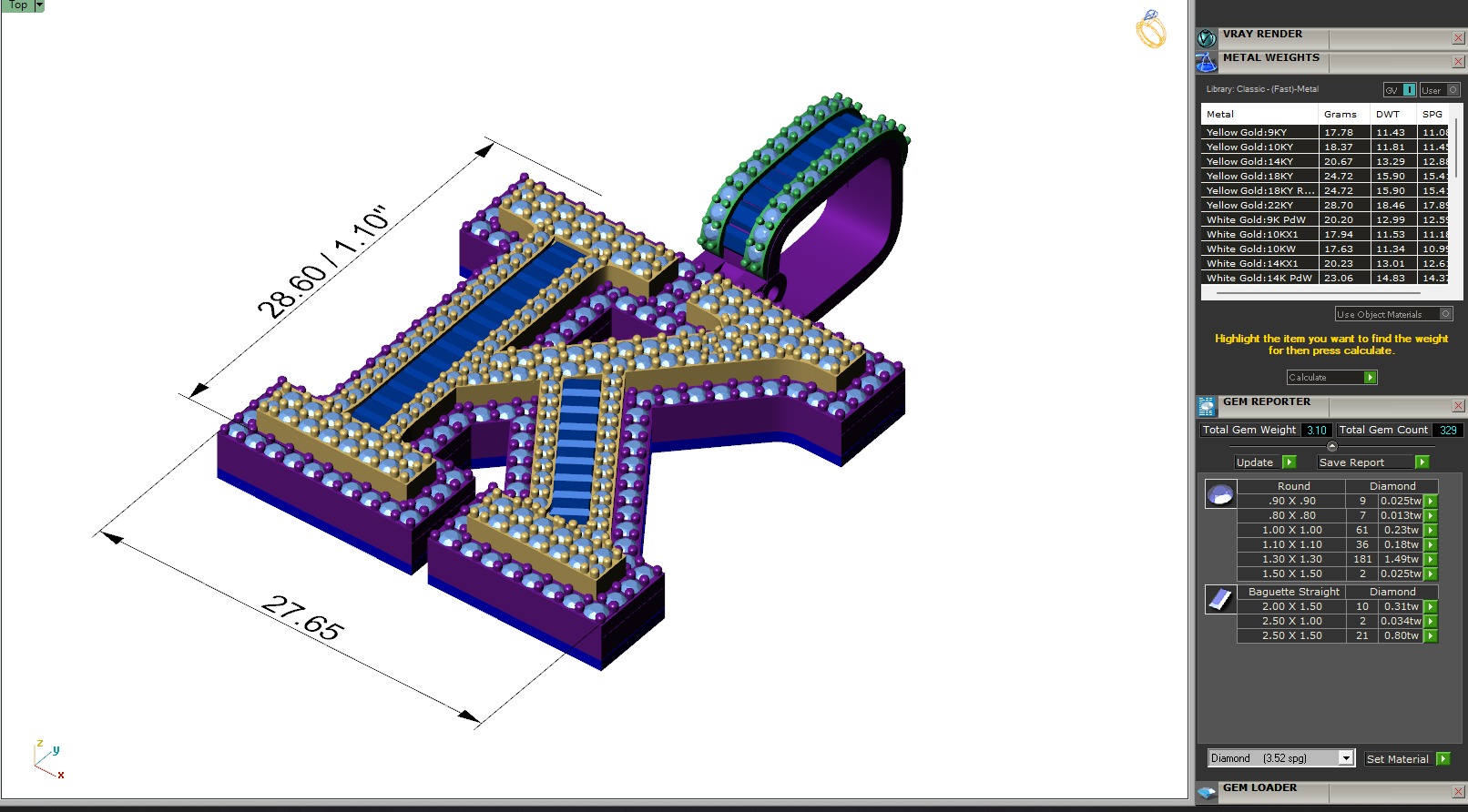Screen dimensions: 1468x812
Task: Select the Yellow Gold:9KY row
Action: coord(1327,132)
